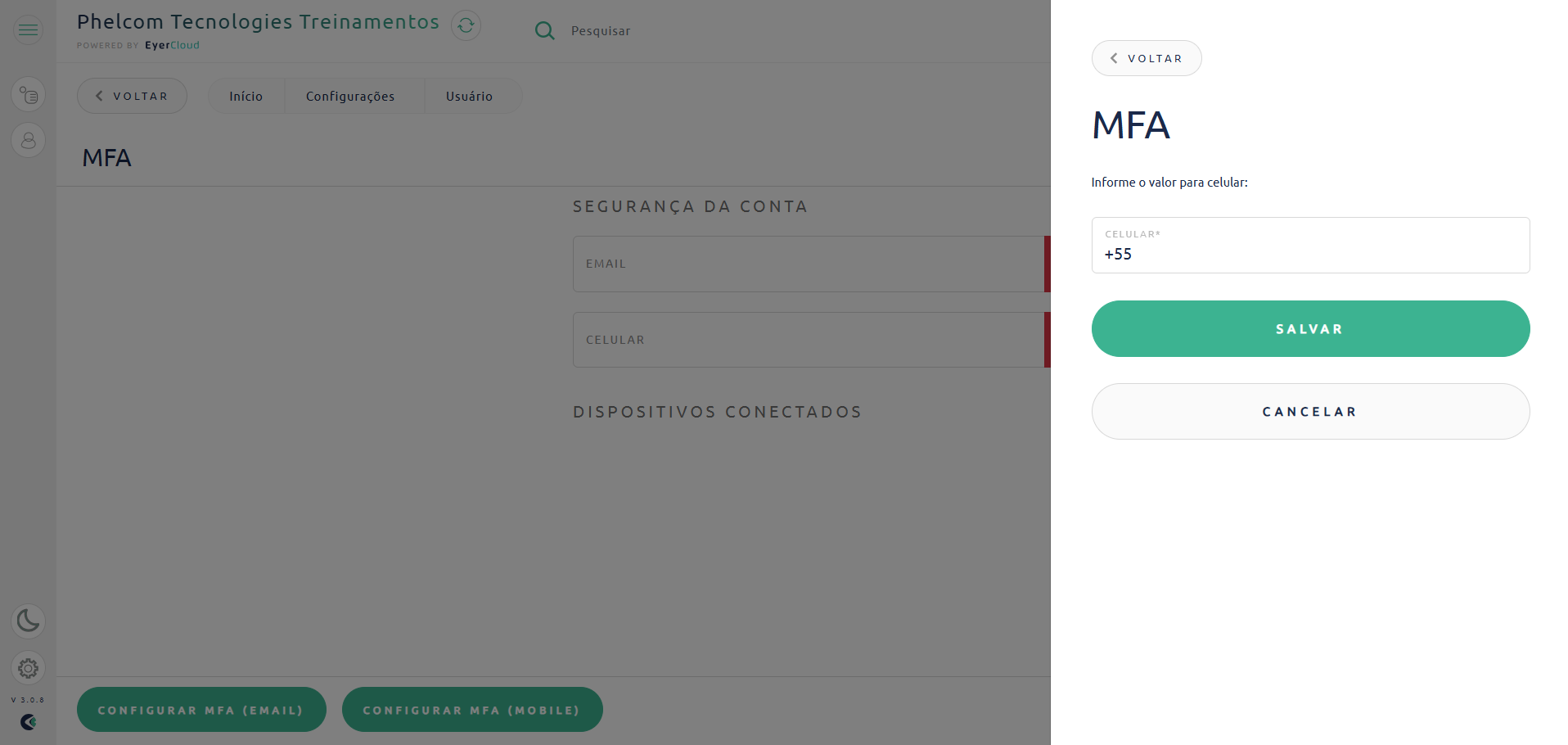The width and height of the screenshot is (1568, 745).
Task: Focus the Celular +55 input field
Action: (x=1310, y=246)
